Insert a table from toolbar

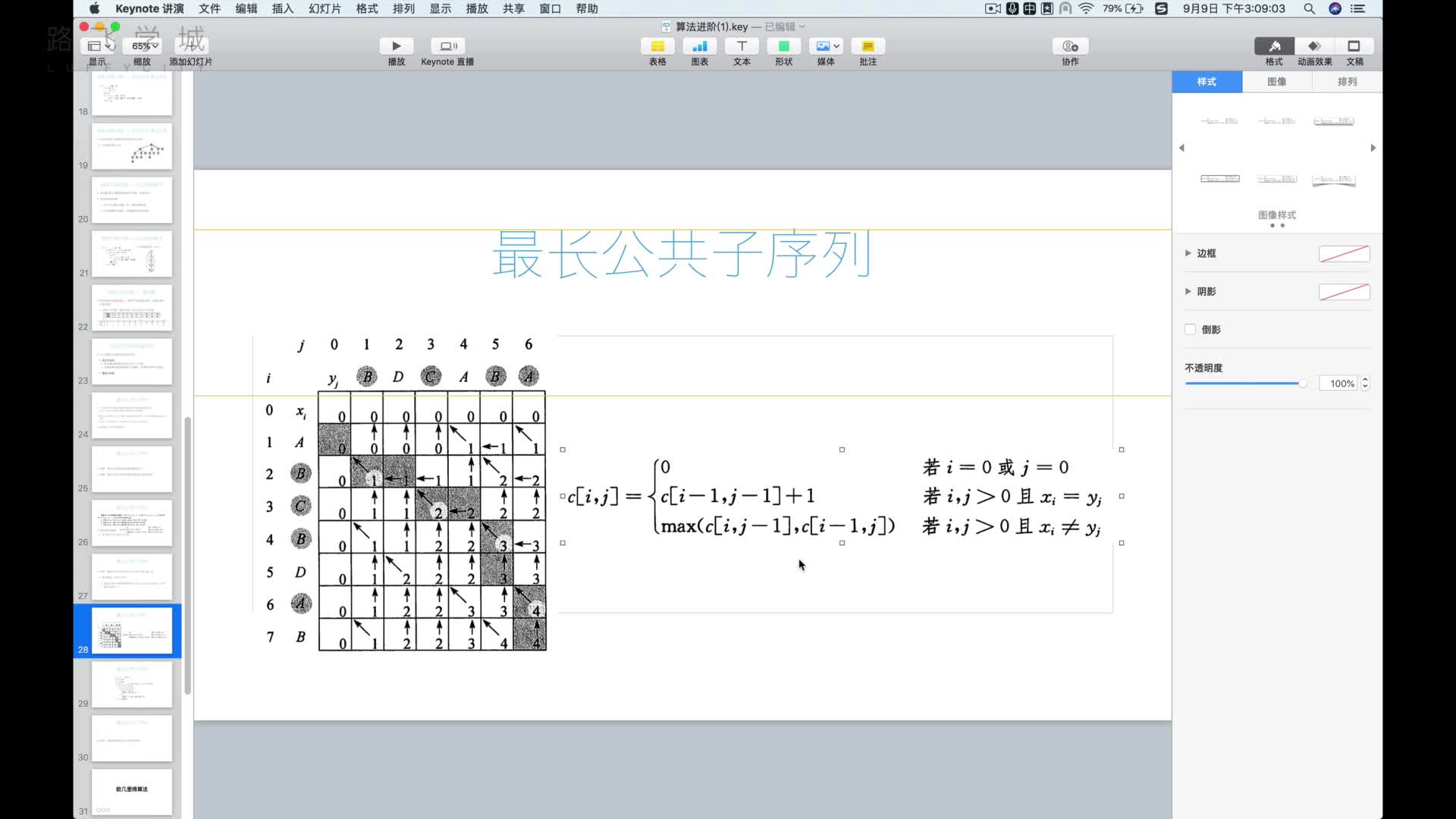point(657,46)
